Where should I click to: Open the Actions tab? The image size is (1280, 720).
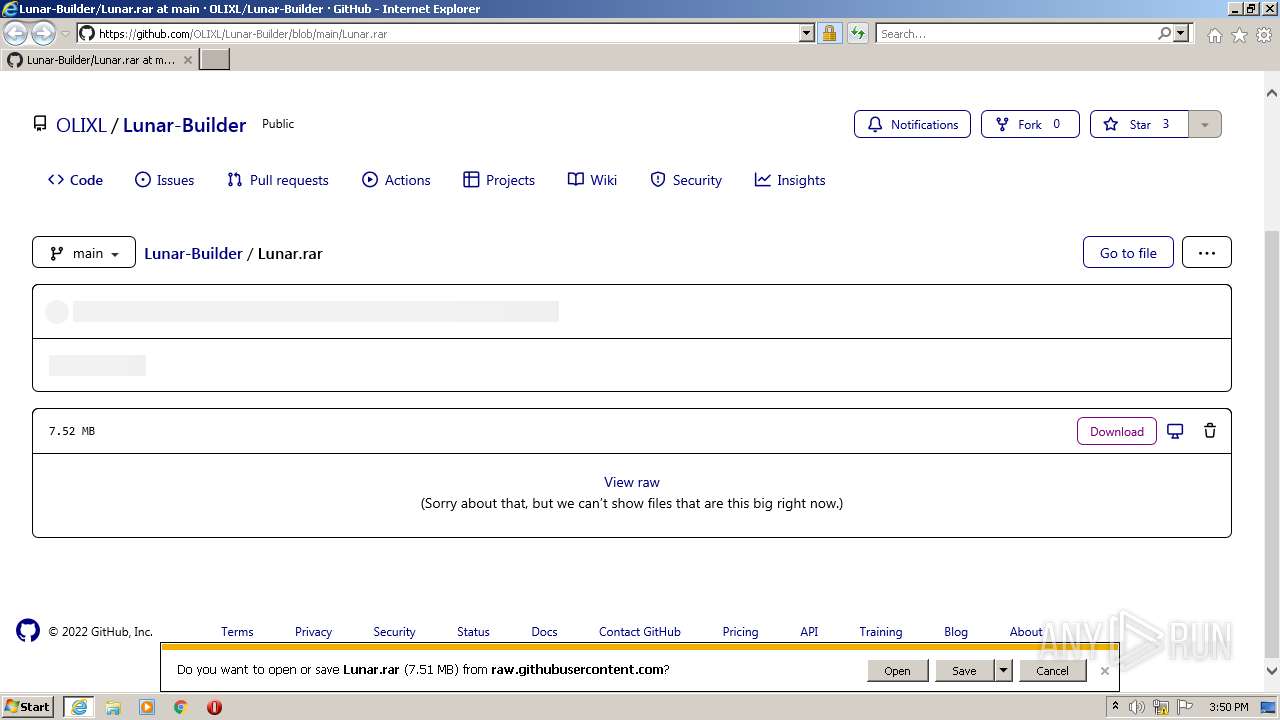tap(396, 180)
